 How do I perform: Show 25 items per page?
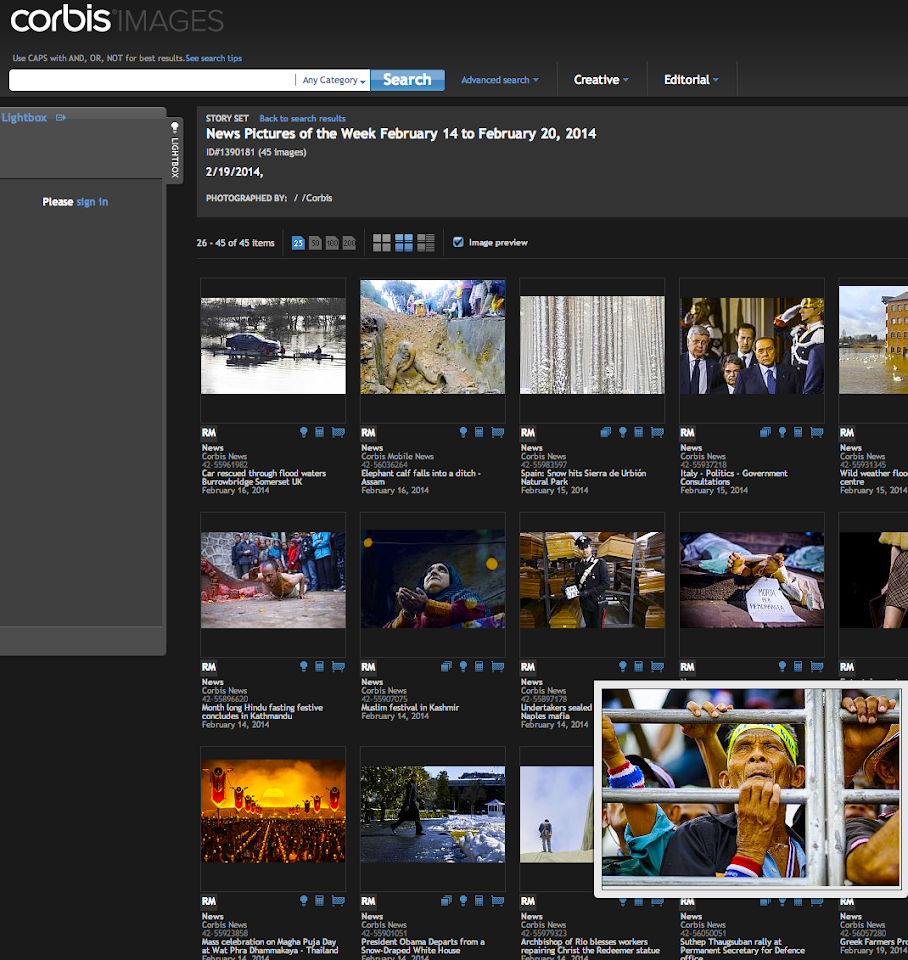pyautogui.click(x=298, y=243)
